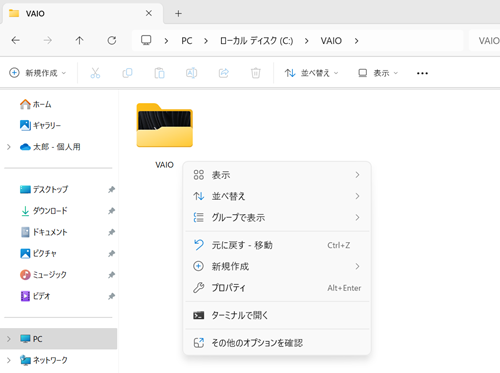Viewport: 500px width, 373px height.
Task: Choose 元に戻す - 移動 in context menu
Action: 277,245
